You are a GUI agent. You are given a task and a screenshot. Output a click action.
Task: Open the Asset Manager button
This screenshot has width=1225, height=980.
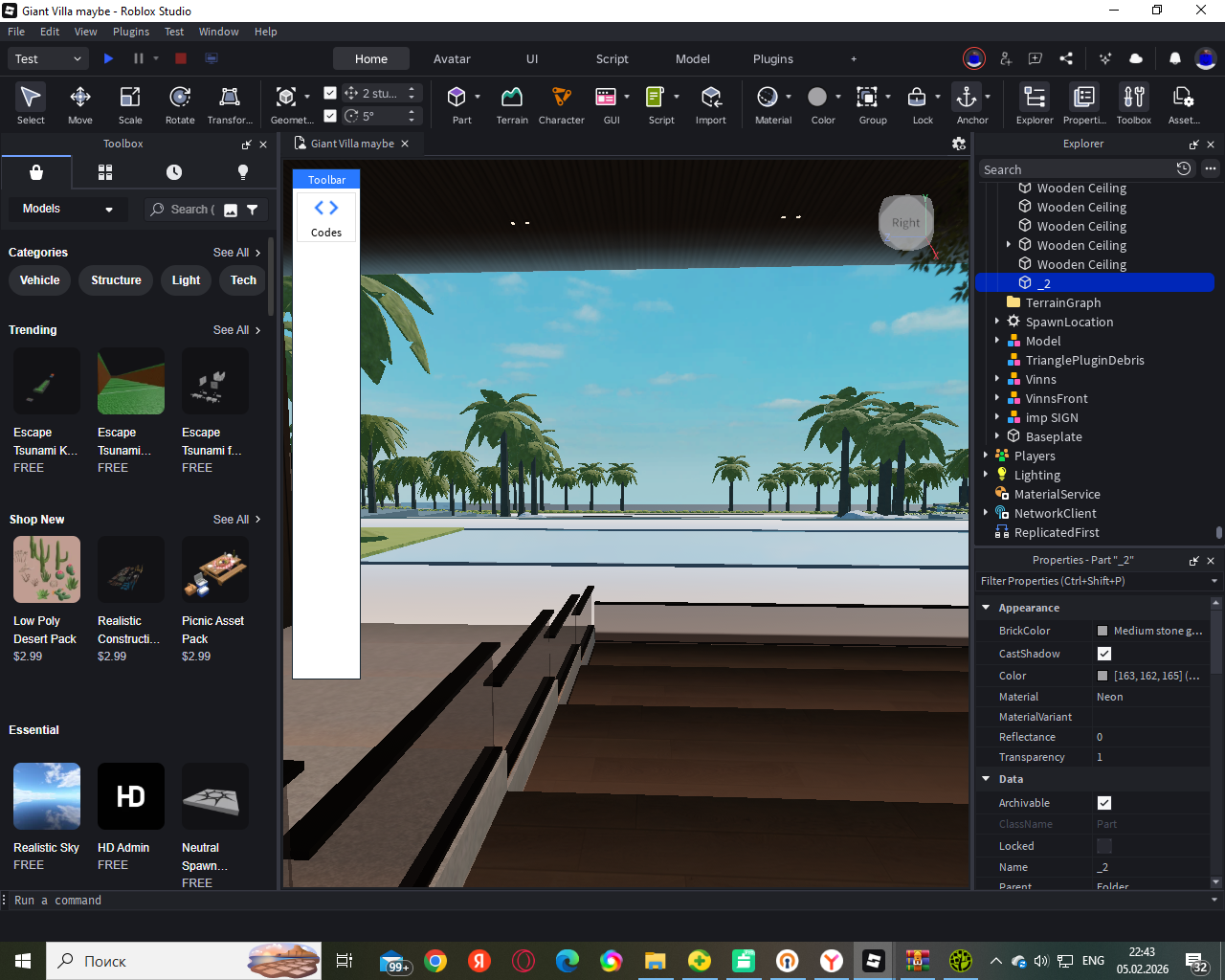click(x=1184, y=104)
